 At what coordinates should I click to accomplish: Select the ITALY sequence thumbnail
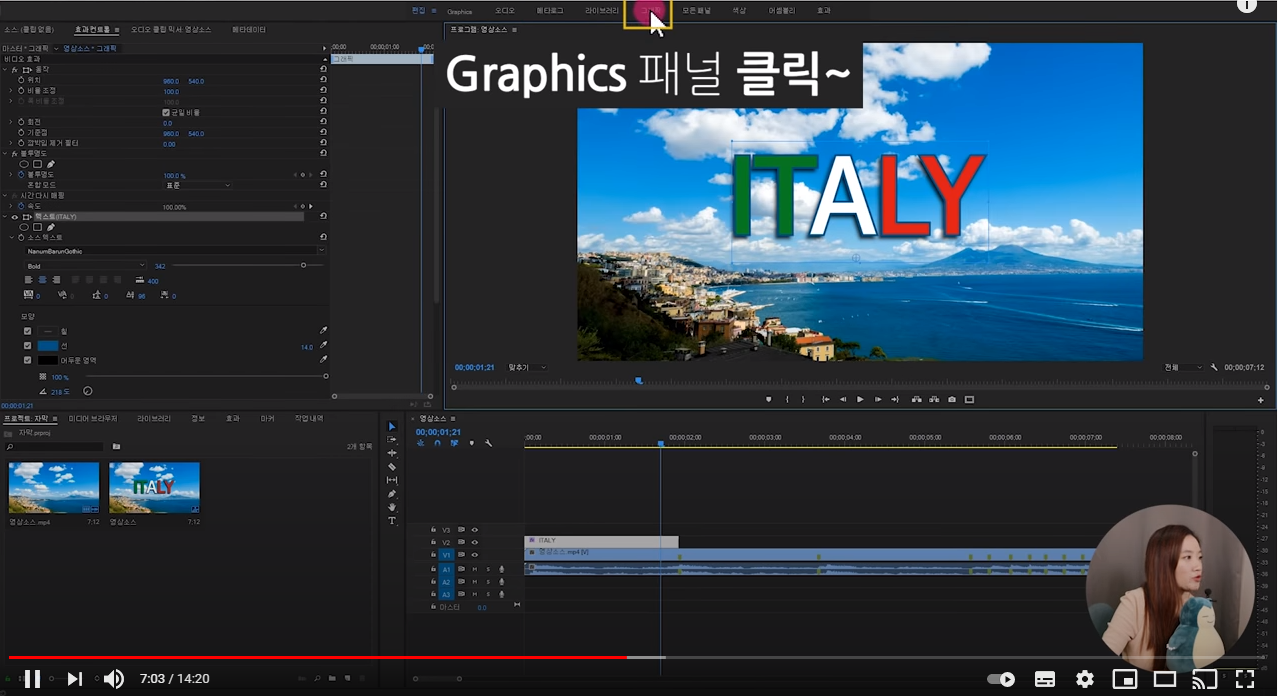coord(154,487)
